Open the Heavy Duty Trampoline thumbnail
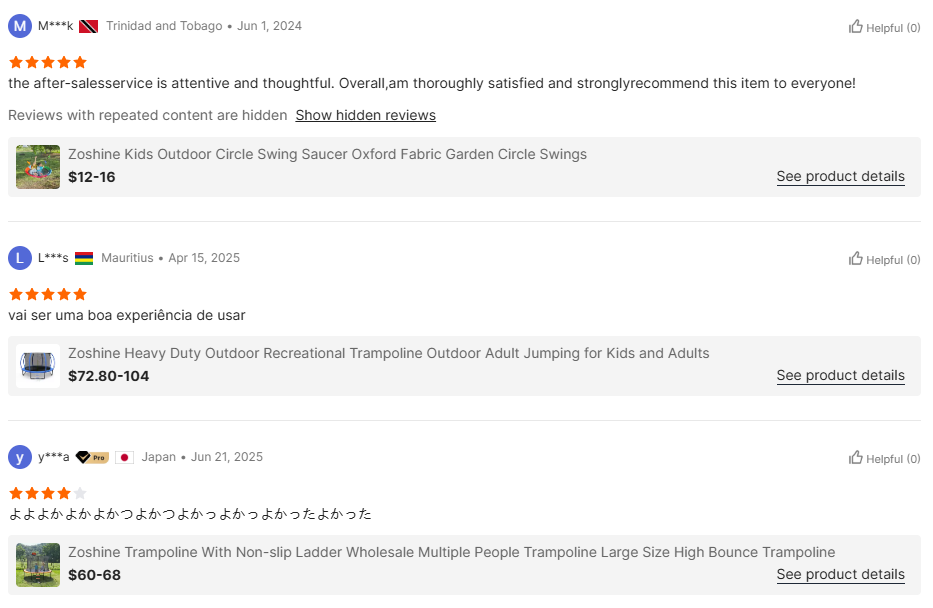Screen dimensions: 933x608 click(x=38, y=366)
